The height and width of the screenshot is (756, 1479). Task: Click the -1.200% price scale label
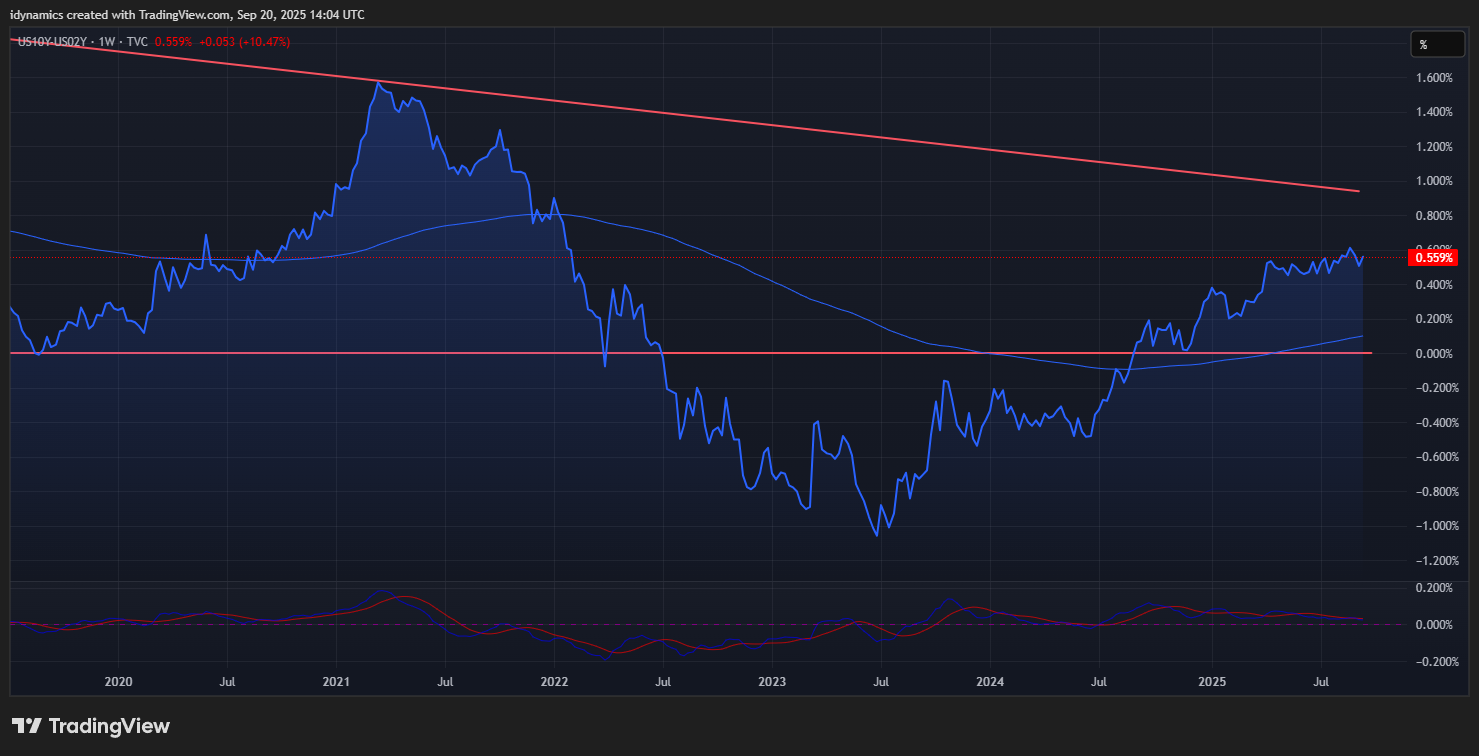[1431, 561]
